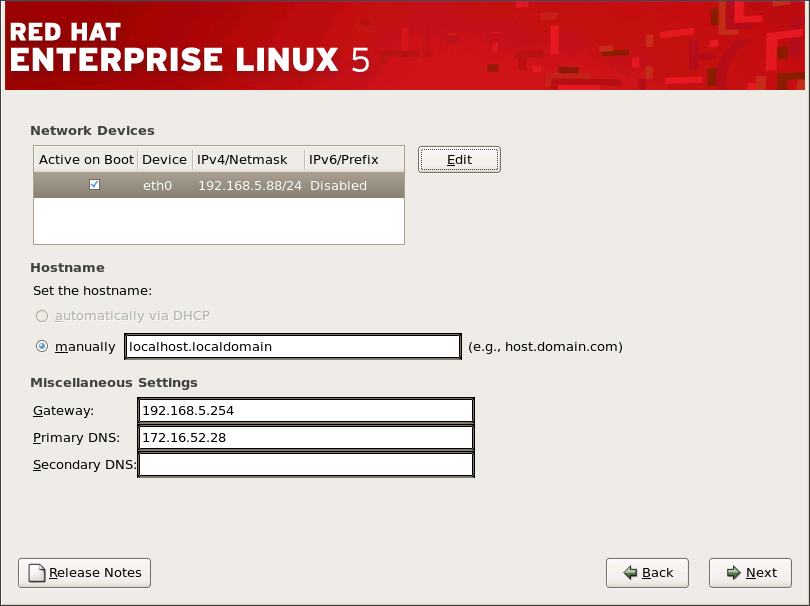
Task: Click the Active on Boot column header
Action: click(x=86, y=159)
